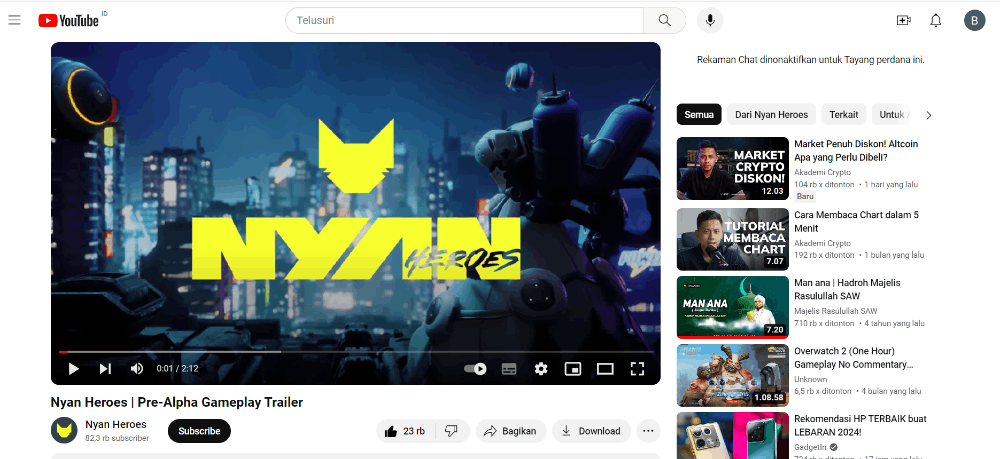Start voice search with microphone icon
The image size is (1000, 459).
pyautogui.click(x=710, y=20)
